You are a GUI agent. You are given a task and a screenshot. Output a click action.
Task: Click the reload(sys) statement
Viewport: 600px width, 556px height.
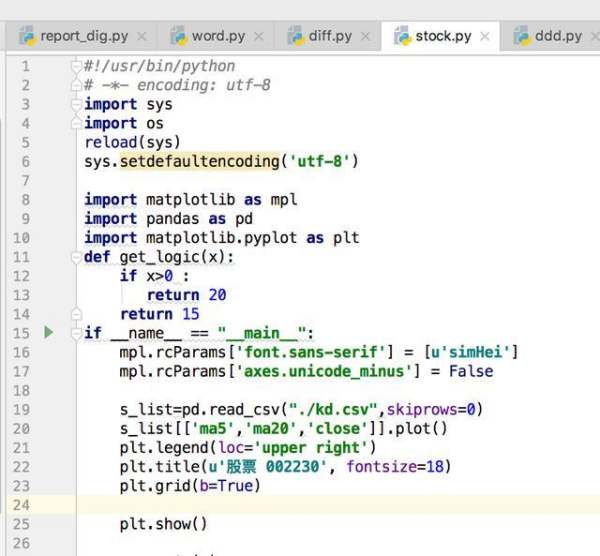[132, 142]
